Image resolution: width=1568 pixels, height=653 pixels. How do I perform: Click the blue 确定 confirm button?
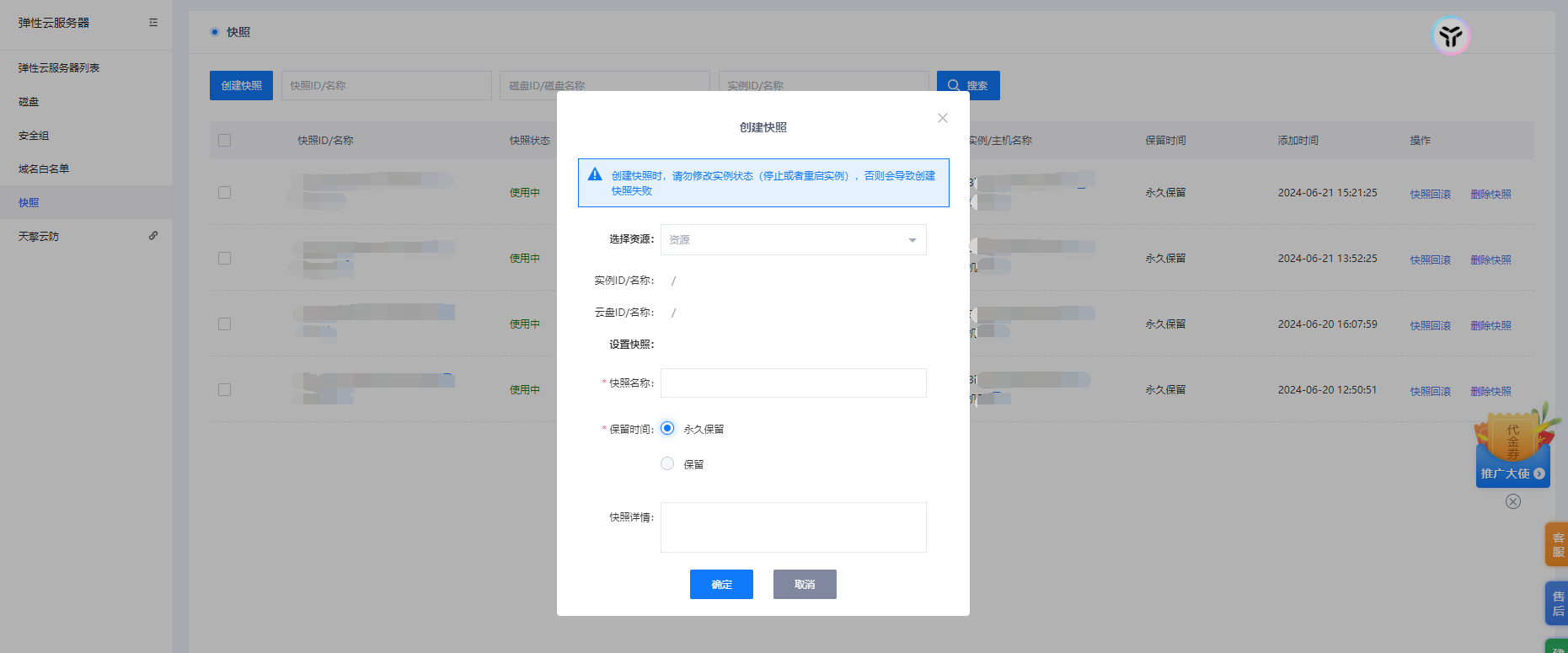click(x=721, y=584)
